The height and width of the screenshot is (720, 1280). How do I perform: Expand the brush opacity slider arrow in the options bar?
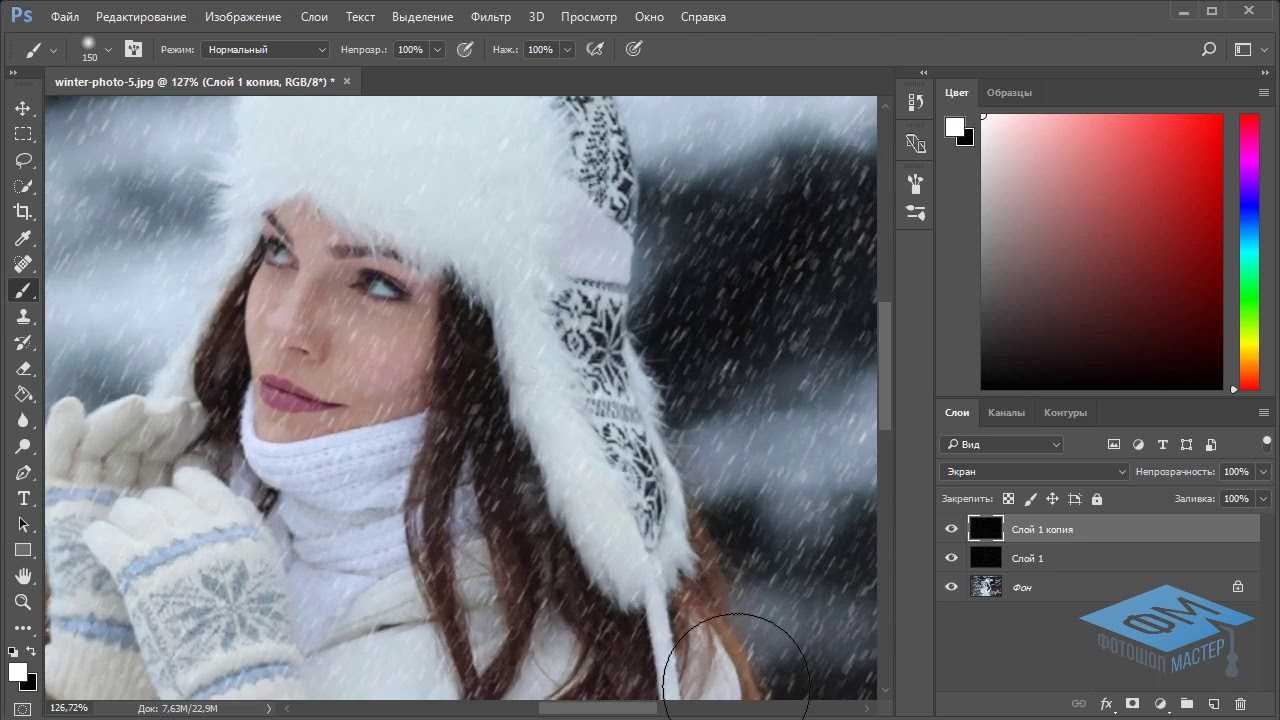[437, 49]
